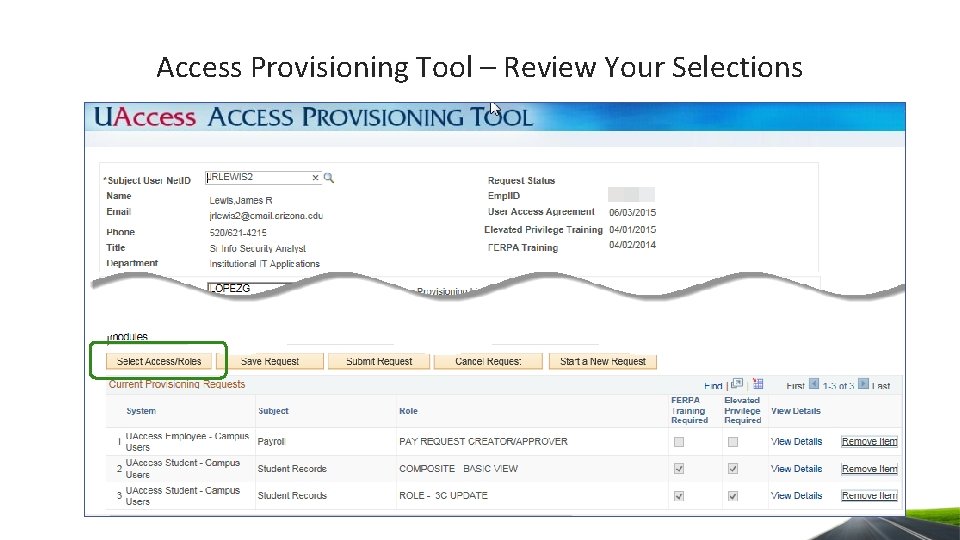The image size is (960, 540).
Task: Start a New Request button
Action: [602, 361]
